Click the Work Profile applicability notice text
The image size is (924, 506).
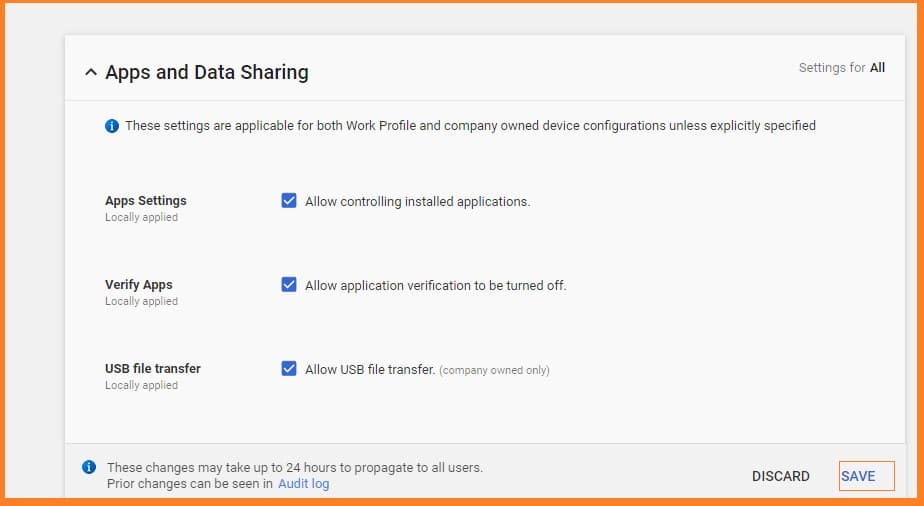coord(470,126)
